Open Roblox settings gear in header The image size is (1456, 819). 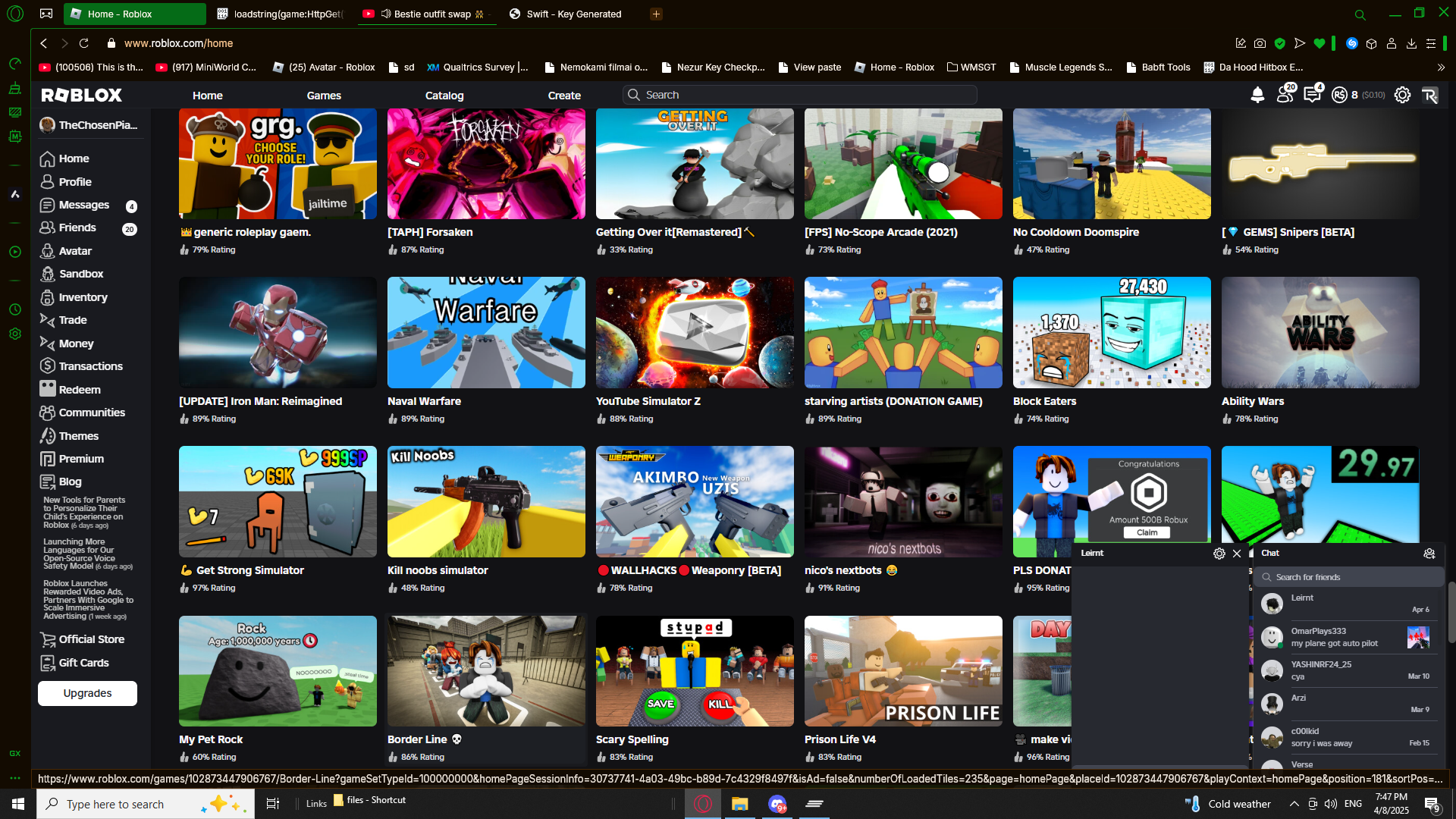click(1402, 95)
